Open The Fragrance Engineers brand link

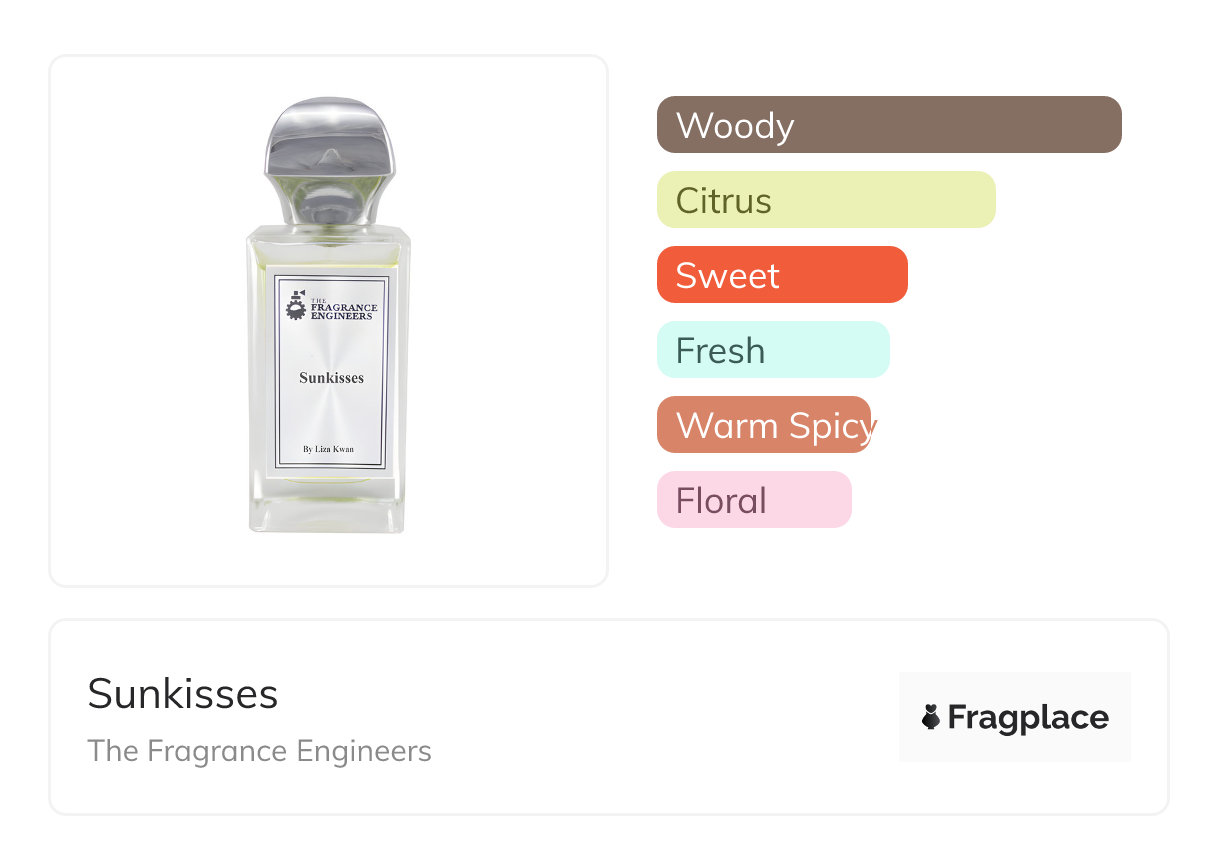coord(260,751)
